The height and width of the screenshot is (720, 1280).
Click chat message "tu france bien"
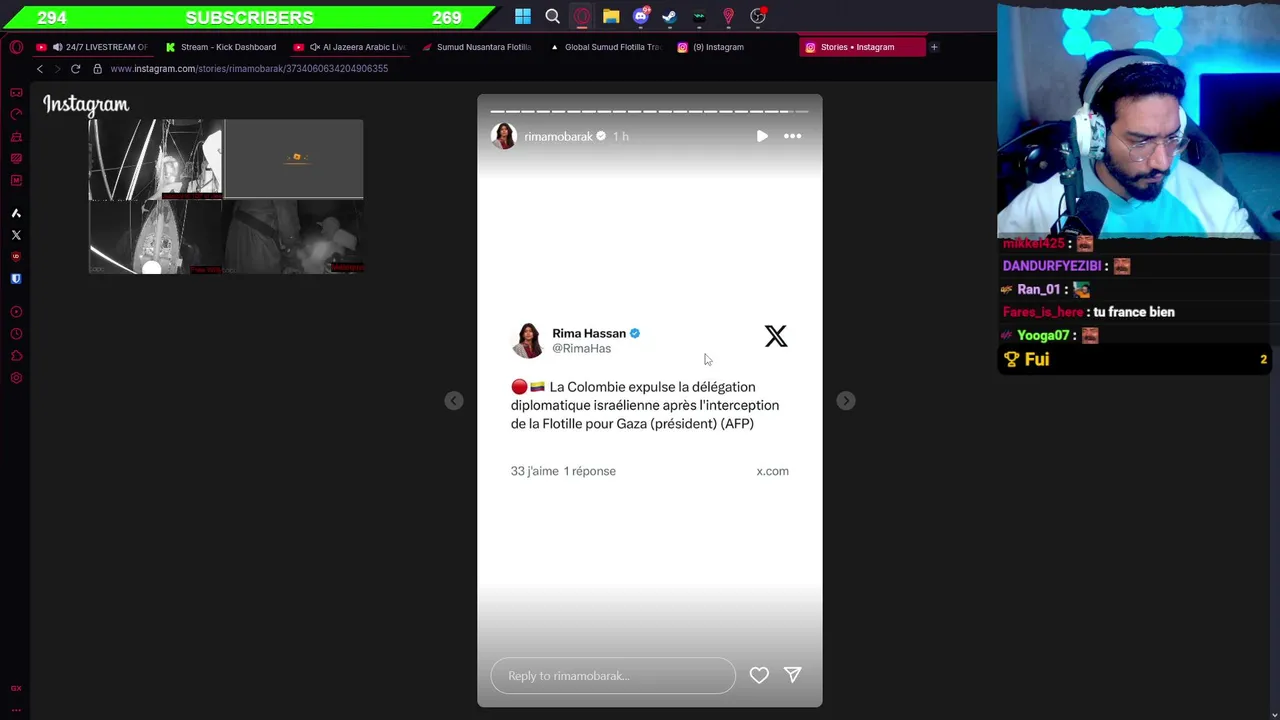(1134, 312)
